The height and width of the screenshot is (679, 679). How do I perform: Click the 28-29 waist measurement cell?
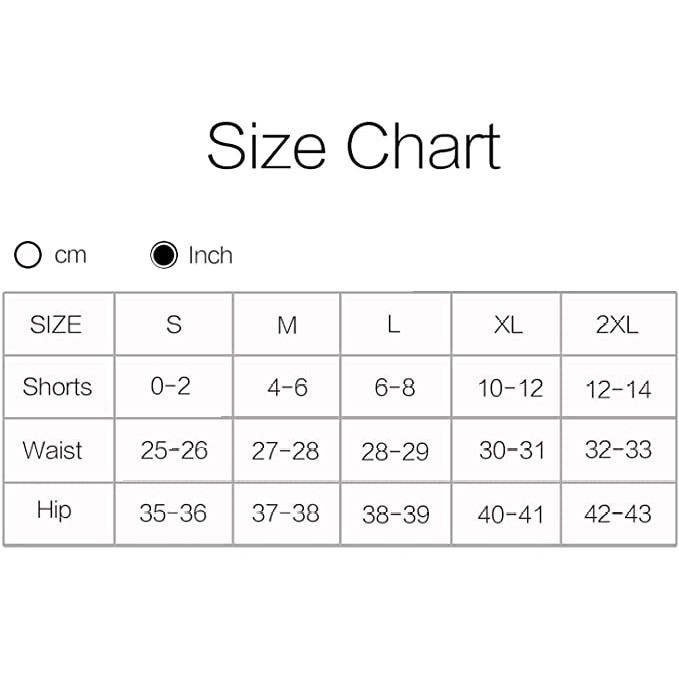click(x=395, y=452)
